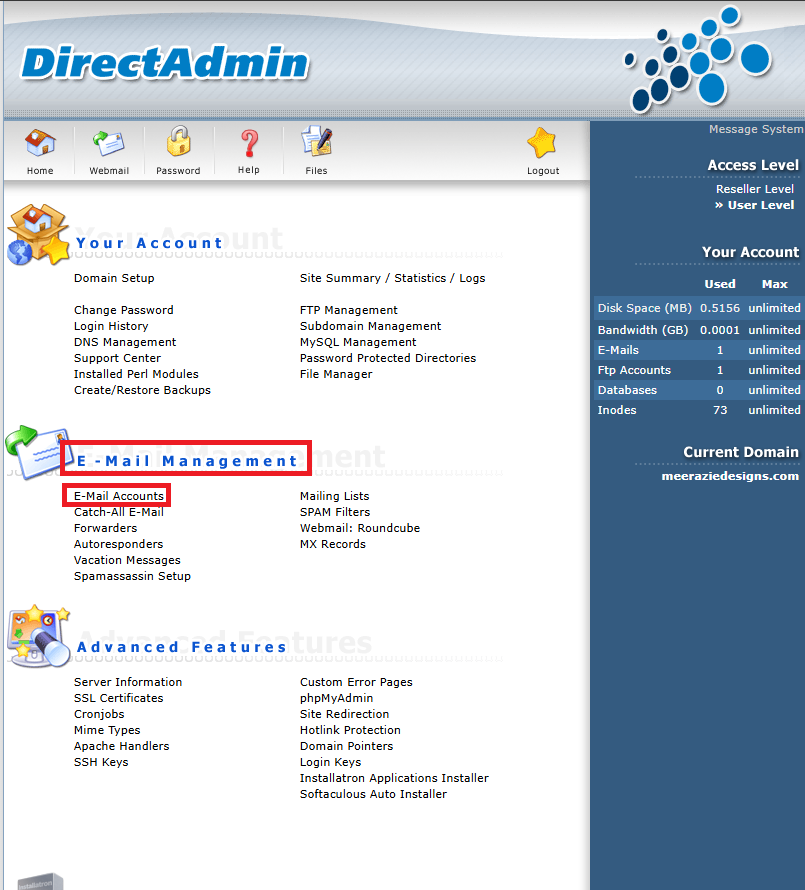Image resolution: width=805 pixels, height=890 pixels.
Task: Open SPAM Filters
Action: (335, 512)
